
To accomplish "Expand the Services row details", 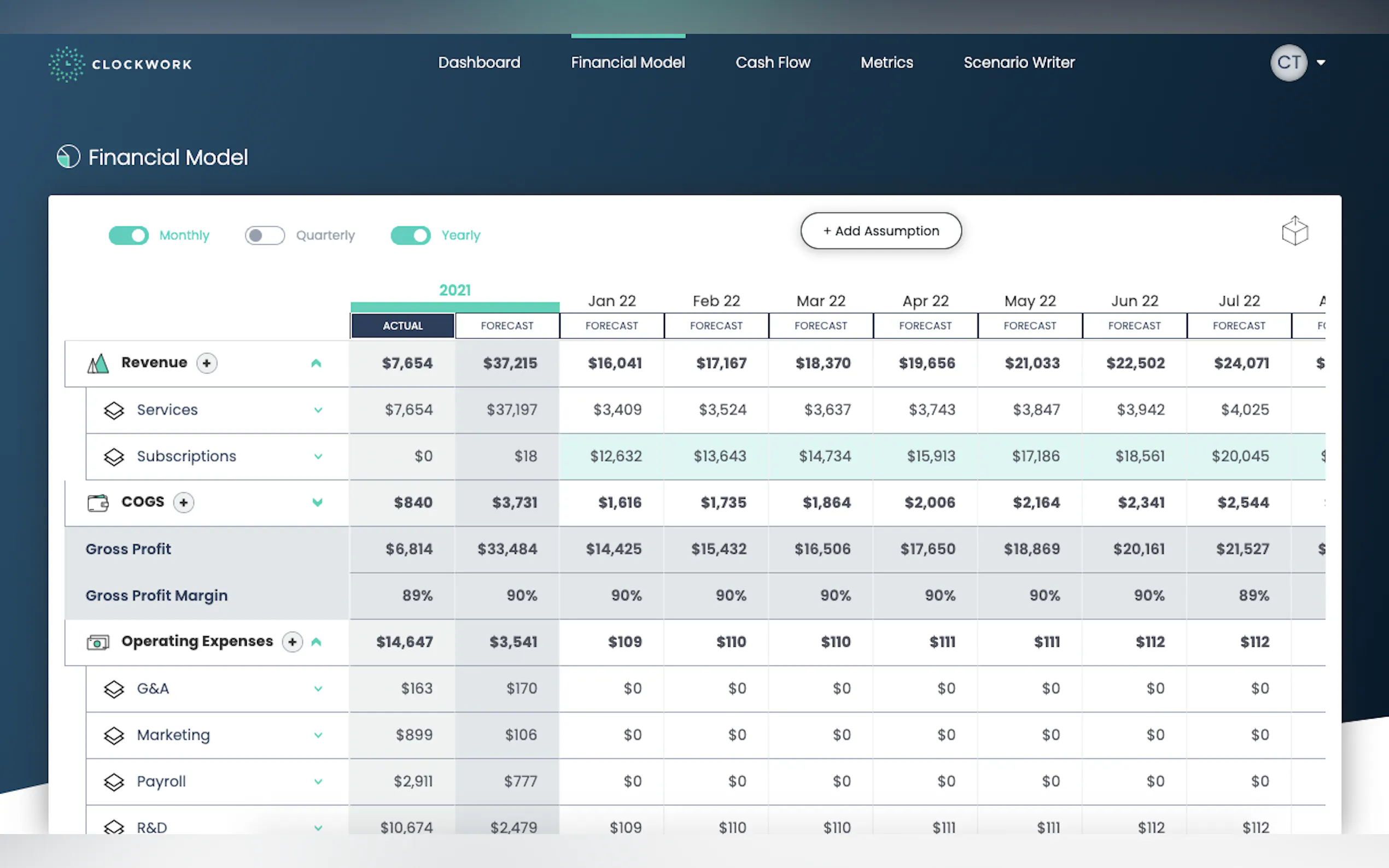I will 318,410.
